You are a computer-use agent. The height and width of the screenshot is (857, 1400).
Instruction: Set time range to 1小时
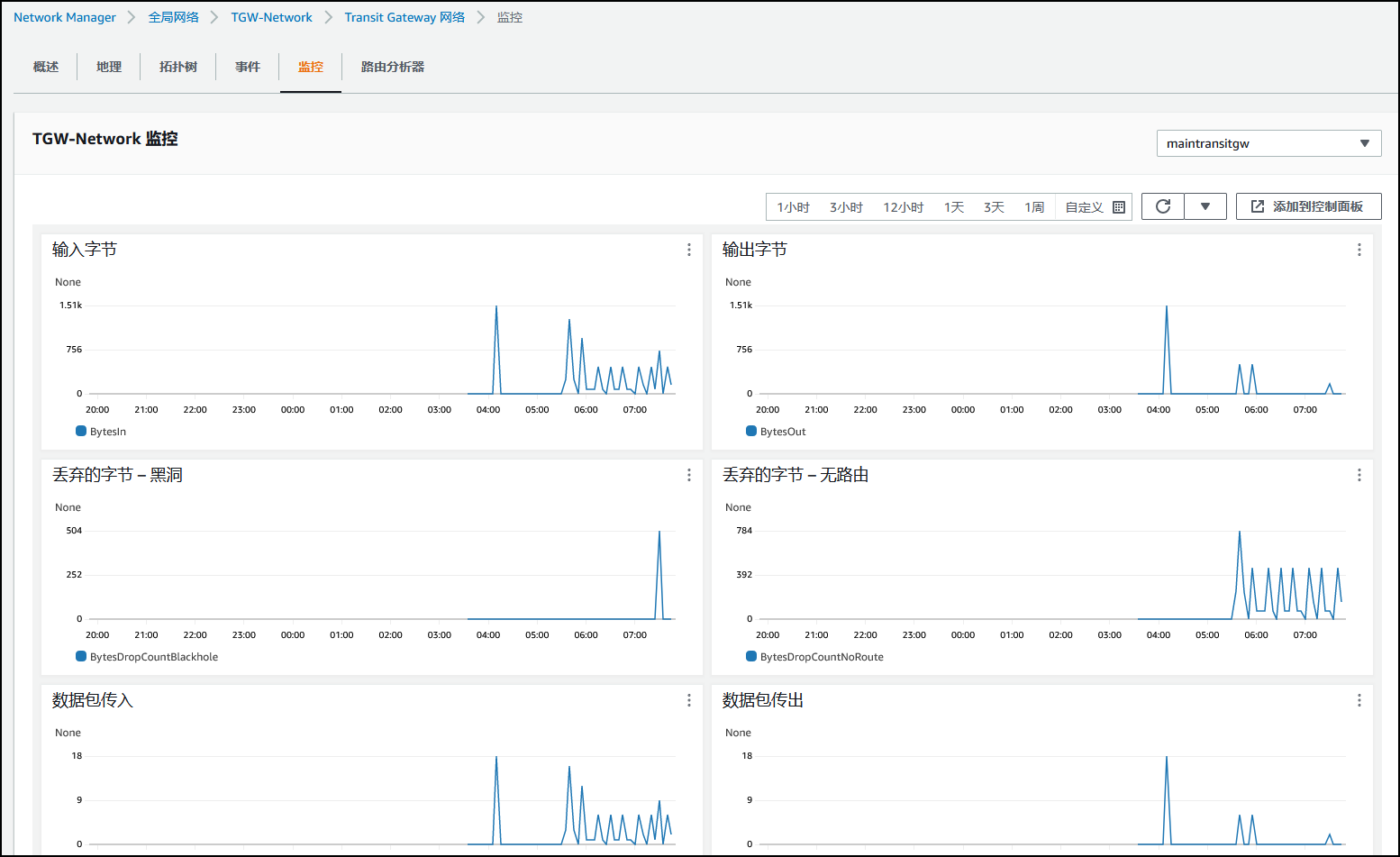[794, 207]
